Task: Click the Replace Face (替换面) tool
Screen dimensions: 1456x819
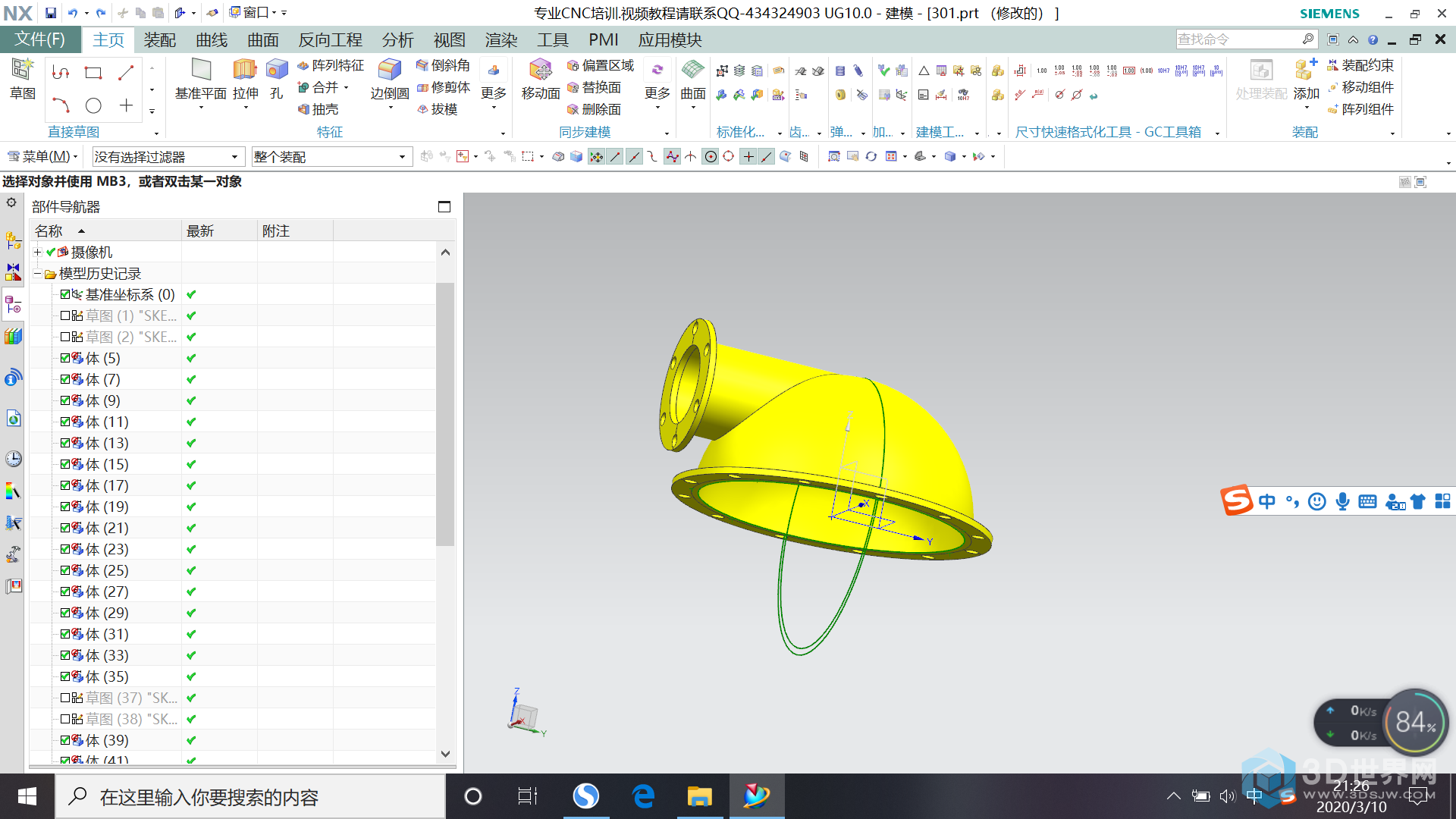Action: coord(594,87)
